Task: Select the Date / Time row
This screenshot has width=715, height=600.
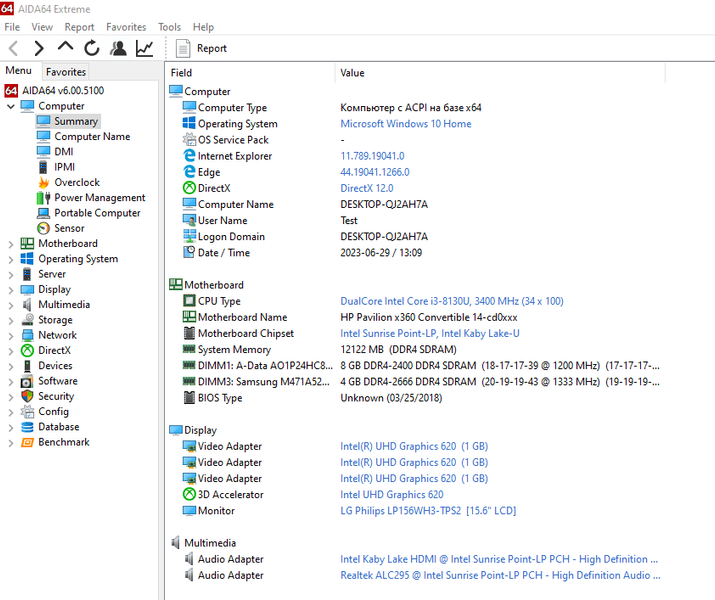Action: [x=415, y=253]
